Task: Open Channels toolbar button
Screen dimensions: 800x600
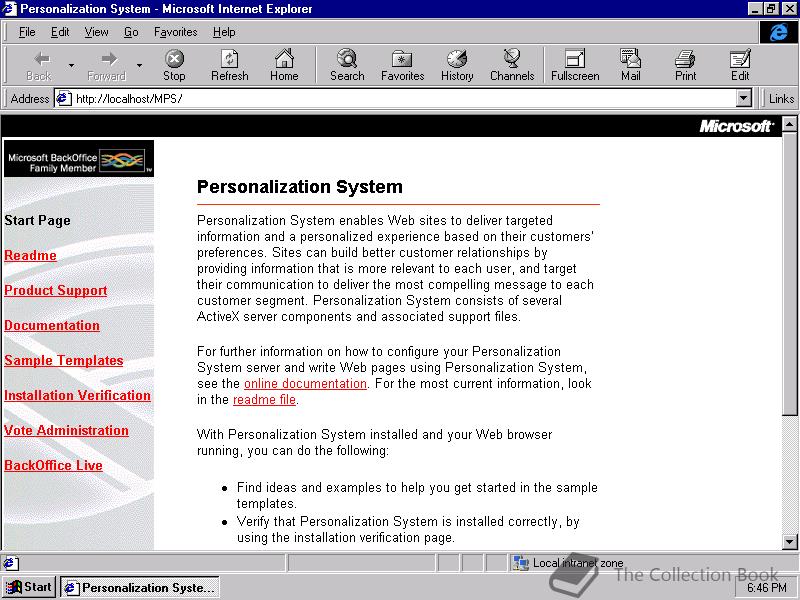Action: (x=512, y=65)
